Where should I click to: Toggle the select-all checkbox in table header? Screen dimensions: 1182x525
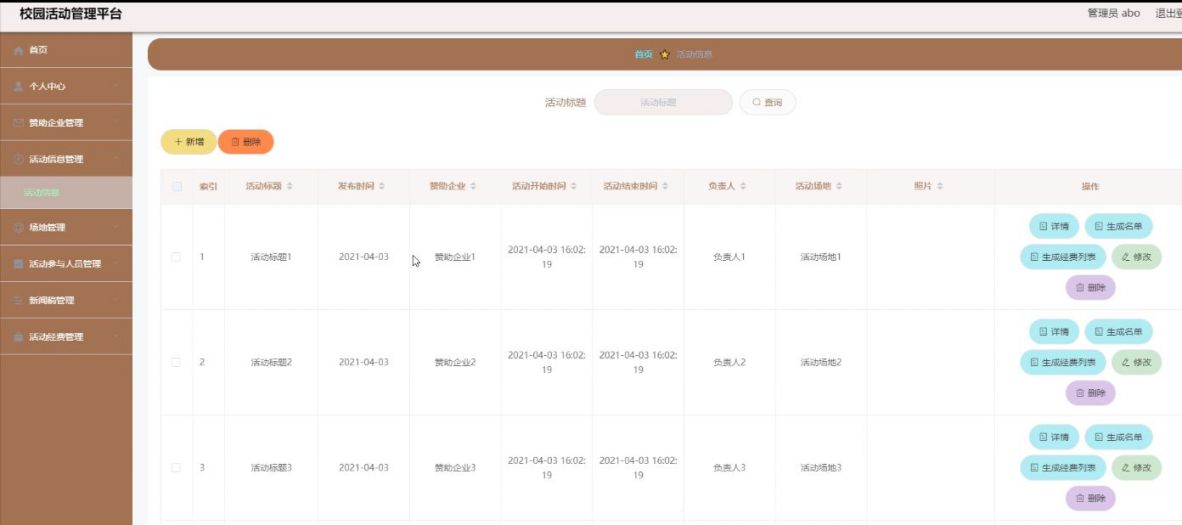tap(176, 186)
